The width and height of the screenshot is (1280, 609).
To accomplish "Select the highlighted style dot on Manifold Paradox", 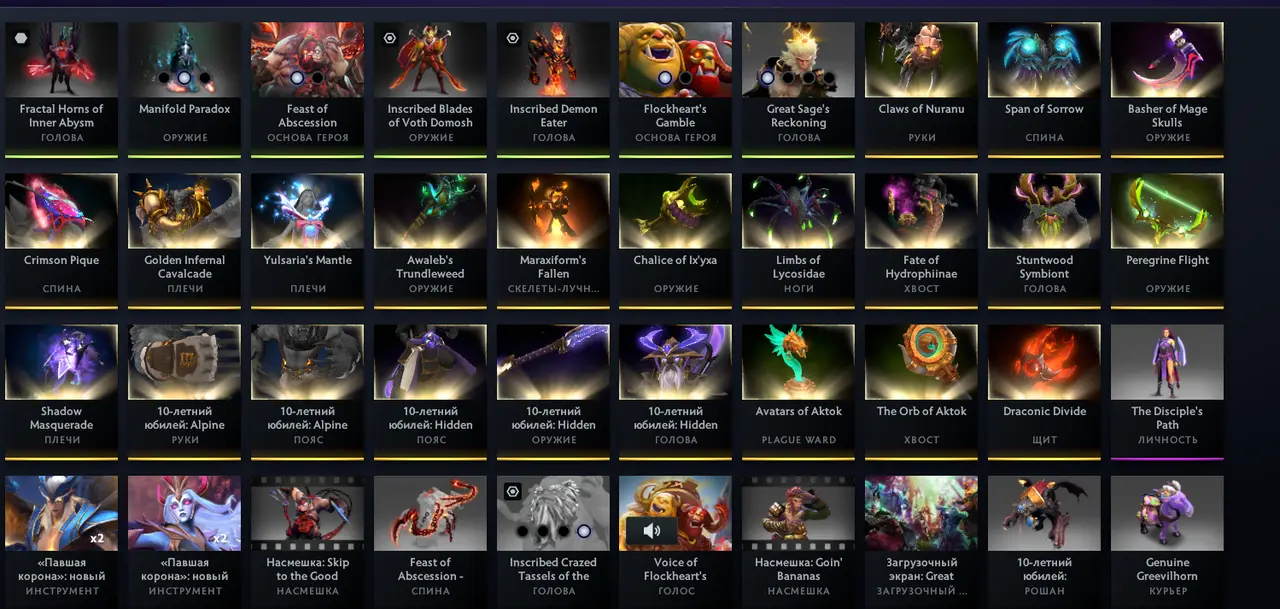I will 184,77.
